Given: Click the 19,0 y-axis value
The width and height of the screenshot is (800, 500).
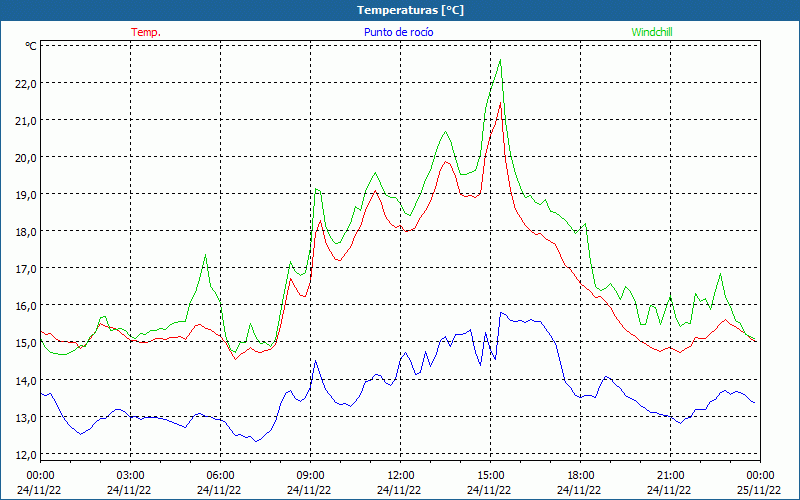Looking at the screenshot, I should point(27,194).
